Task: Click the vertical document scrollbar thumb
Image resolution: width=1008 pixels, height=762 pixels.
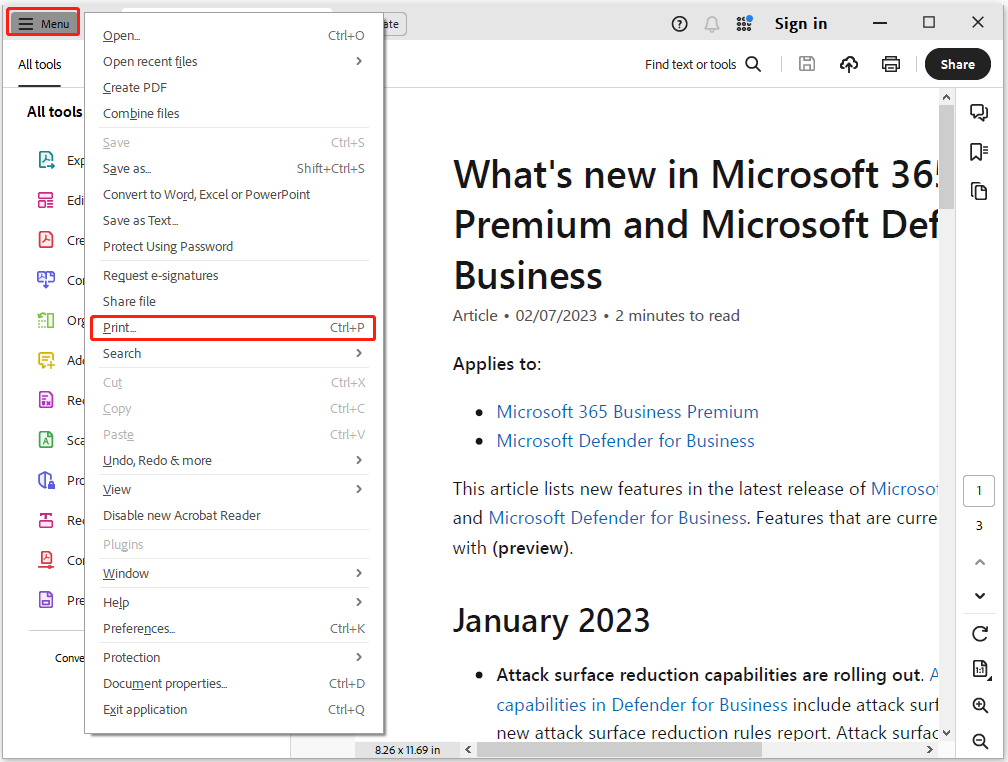Action: click(x=946, y=155)
